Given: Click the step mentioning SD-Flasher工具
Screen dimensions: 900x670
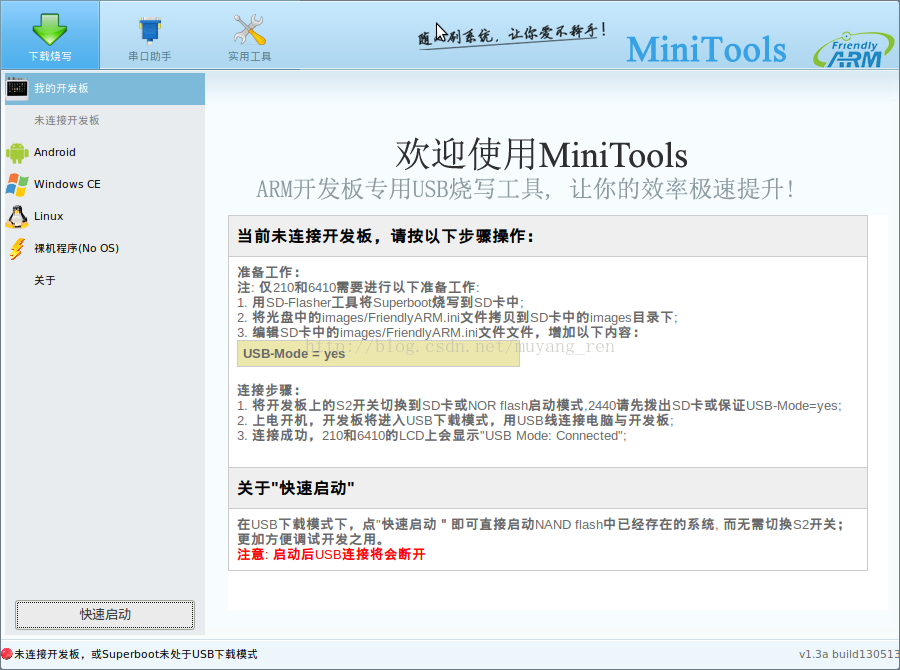Looking at the screenshot, I should pyautogui.click(x=380, y=303).
